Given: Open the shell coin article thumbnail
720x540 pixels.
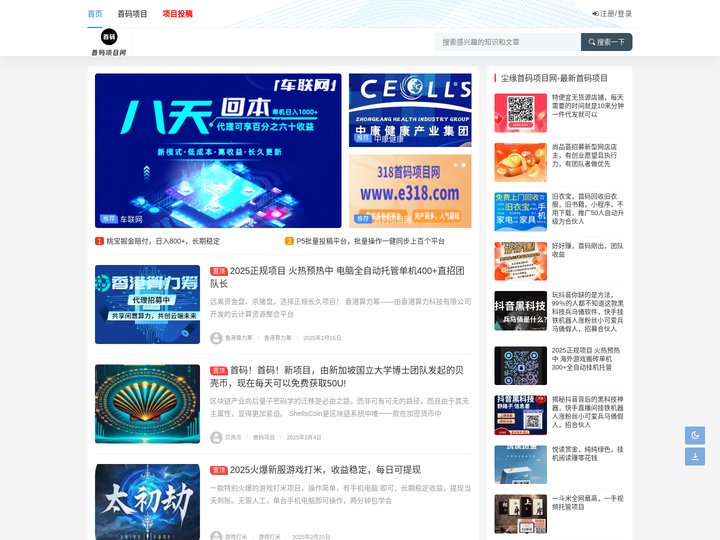Looking at the screenshot, I should (147, 404).
